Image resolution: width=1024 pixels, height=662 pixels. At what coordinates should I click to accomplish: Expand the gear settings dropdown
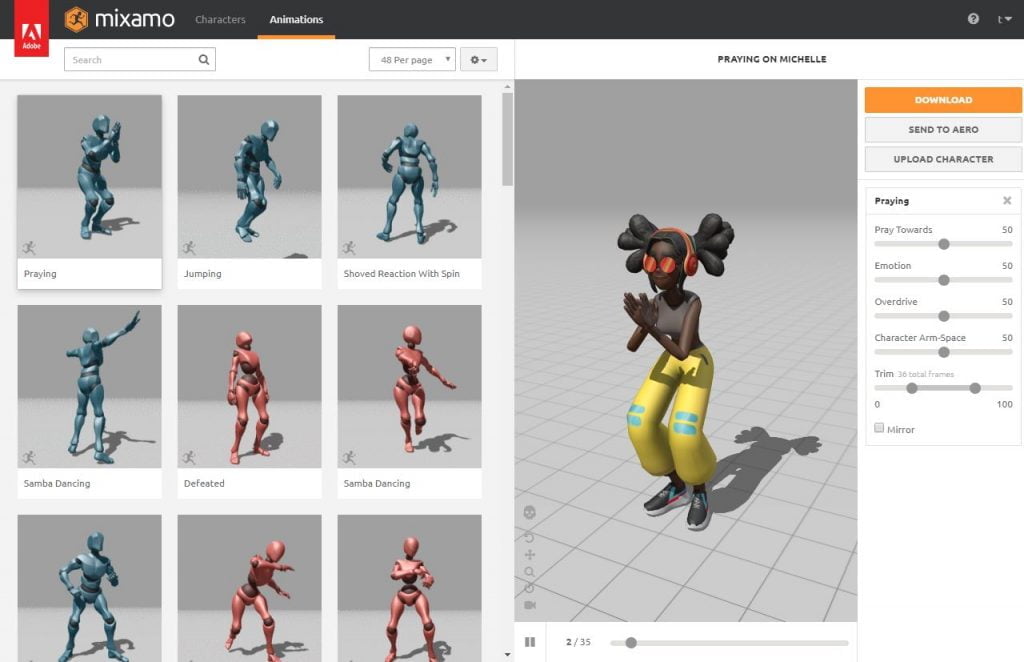[478, 60]
